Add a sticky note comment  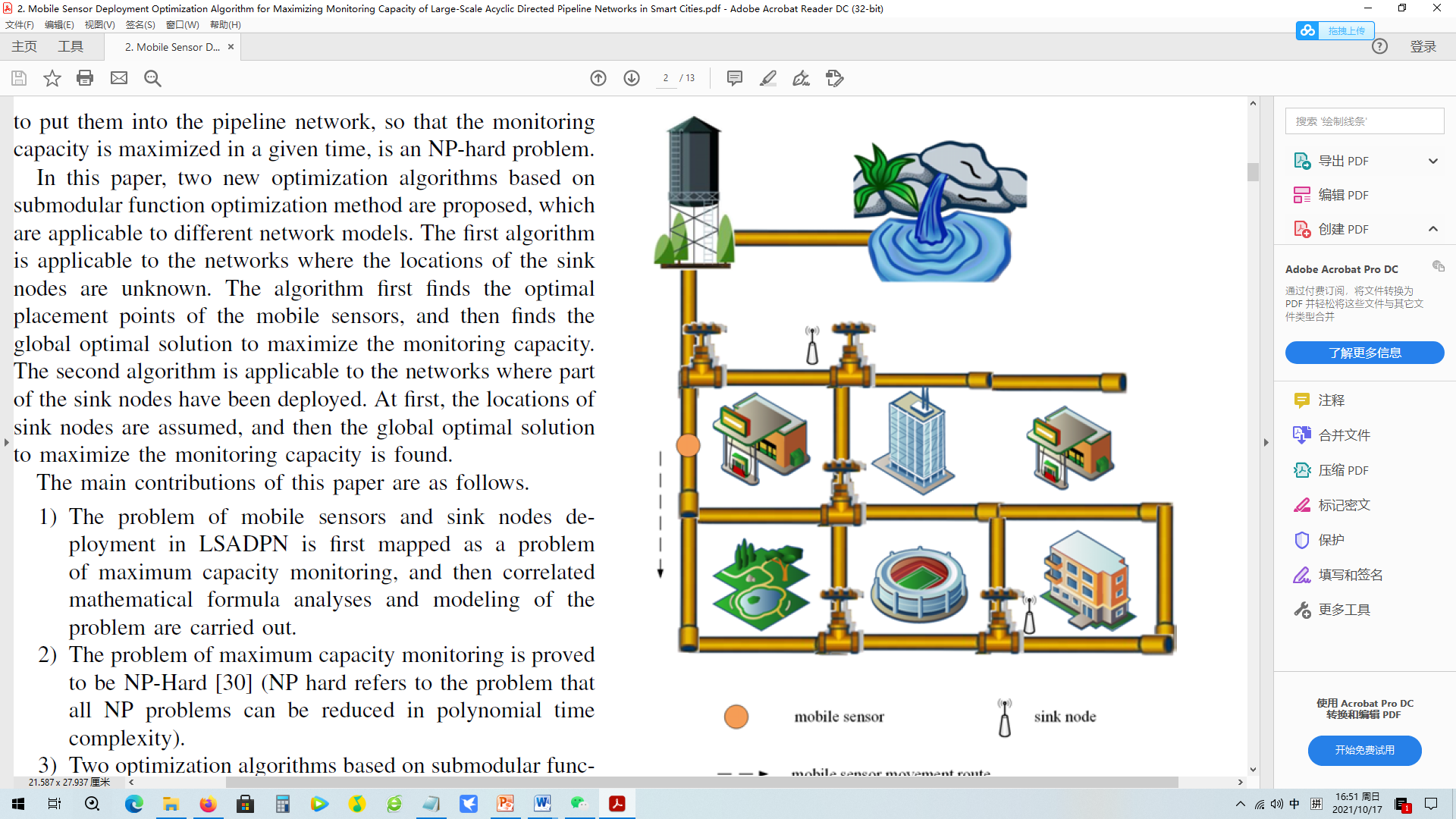tap(734, 78)
